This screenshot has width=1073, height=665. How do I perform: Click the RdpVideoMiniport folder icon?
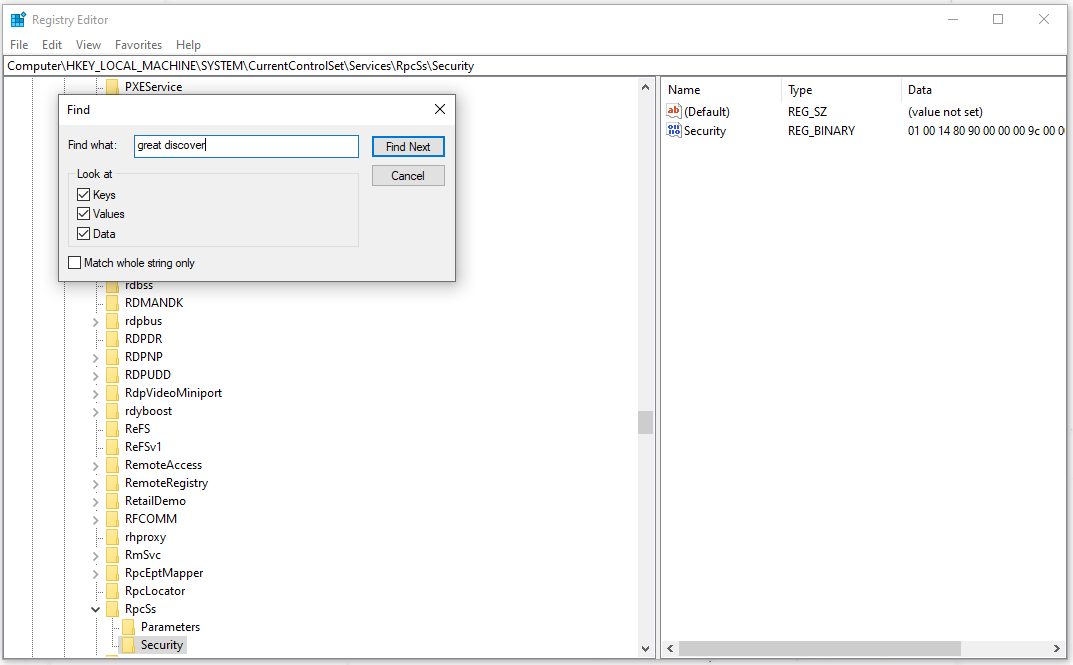tap(112, 393)
